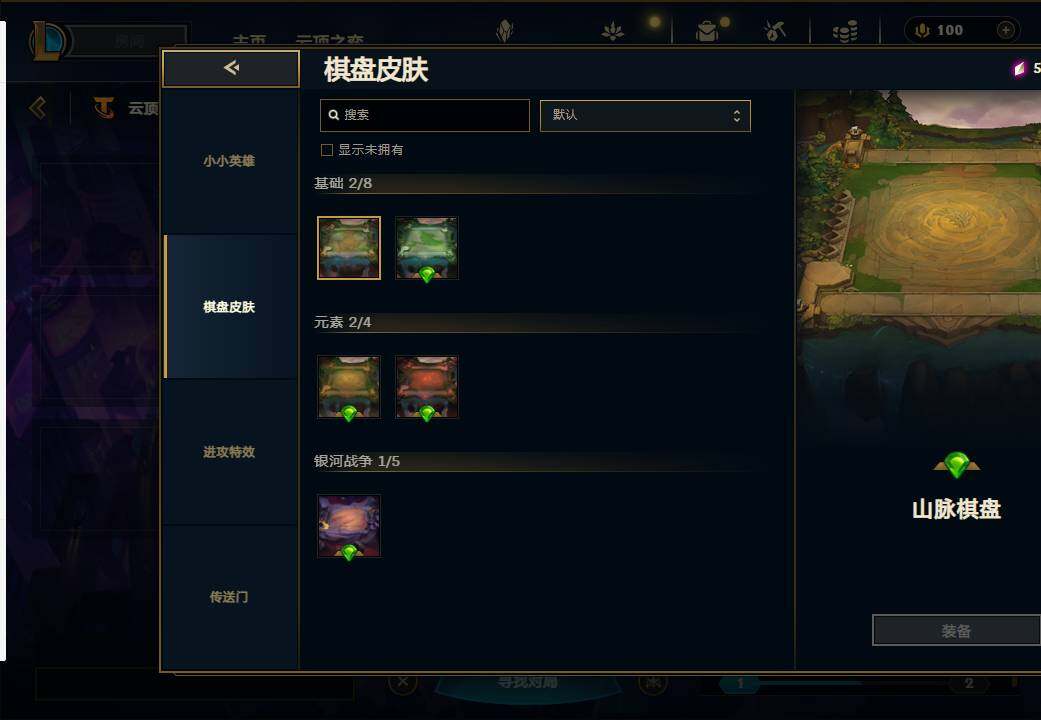Open the crafting hammer icon in top bar
This screenshot has width=1041, height=720.
(774, 31)
